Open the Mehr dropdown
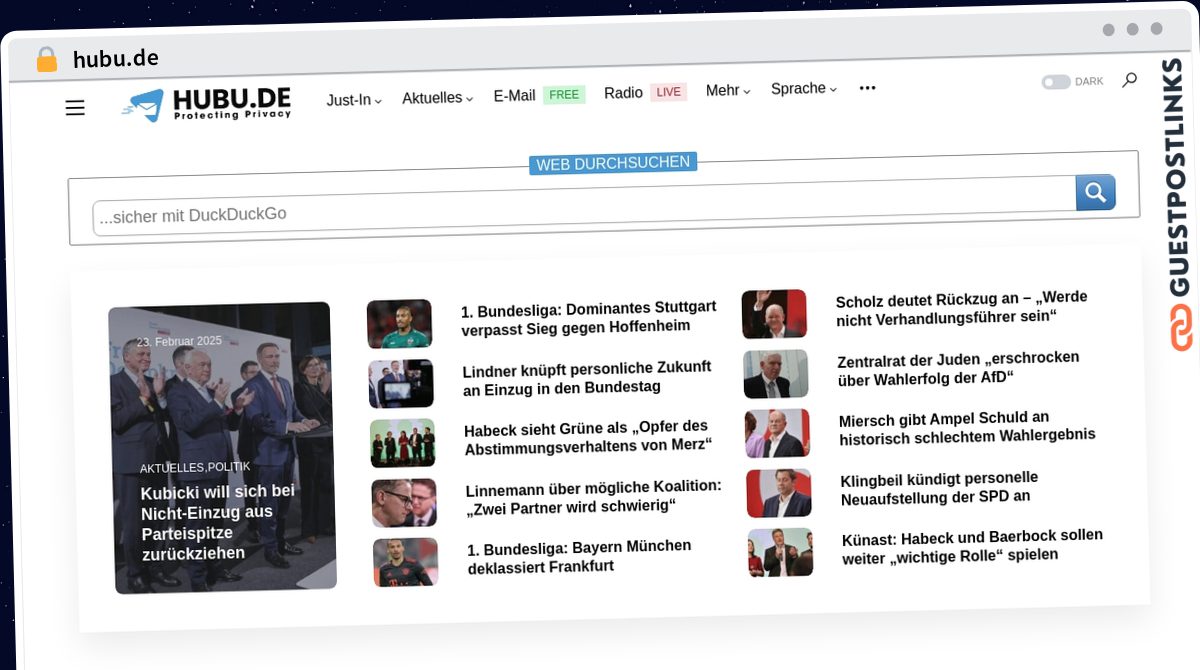 click(x=728, y=90)
